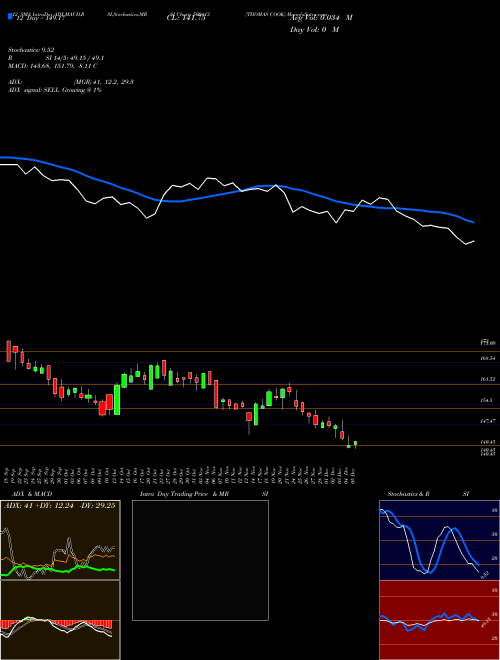Click the 168.54 price axis label

click(488, 358)
